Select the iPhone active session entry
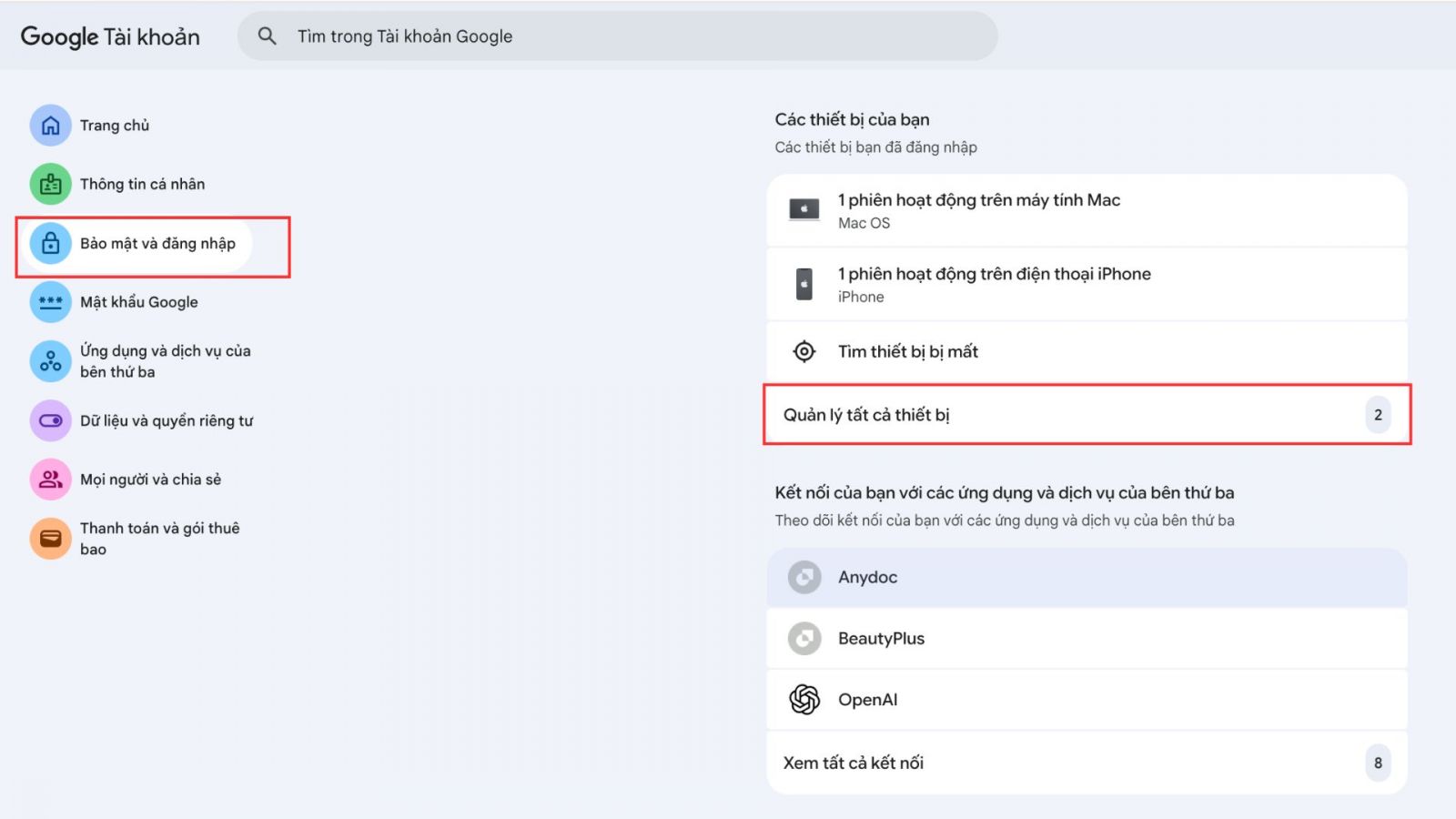The image size is (1456, 819). [x=1087, y=284]
